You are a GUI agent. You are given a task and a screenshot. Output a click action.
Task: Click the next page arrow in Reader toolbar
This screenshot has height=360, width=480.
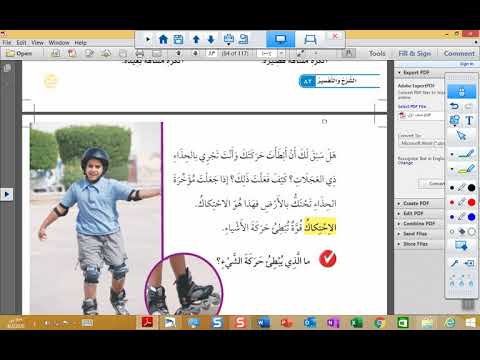(x=195, y=53)
